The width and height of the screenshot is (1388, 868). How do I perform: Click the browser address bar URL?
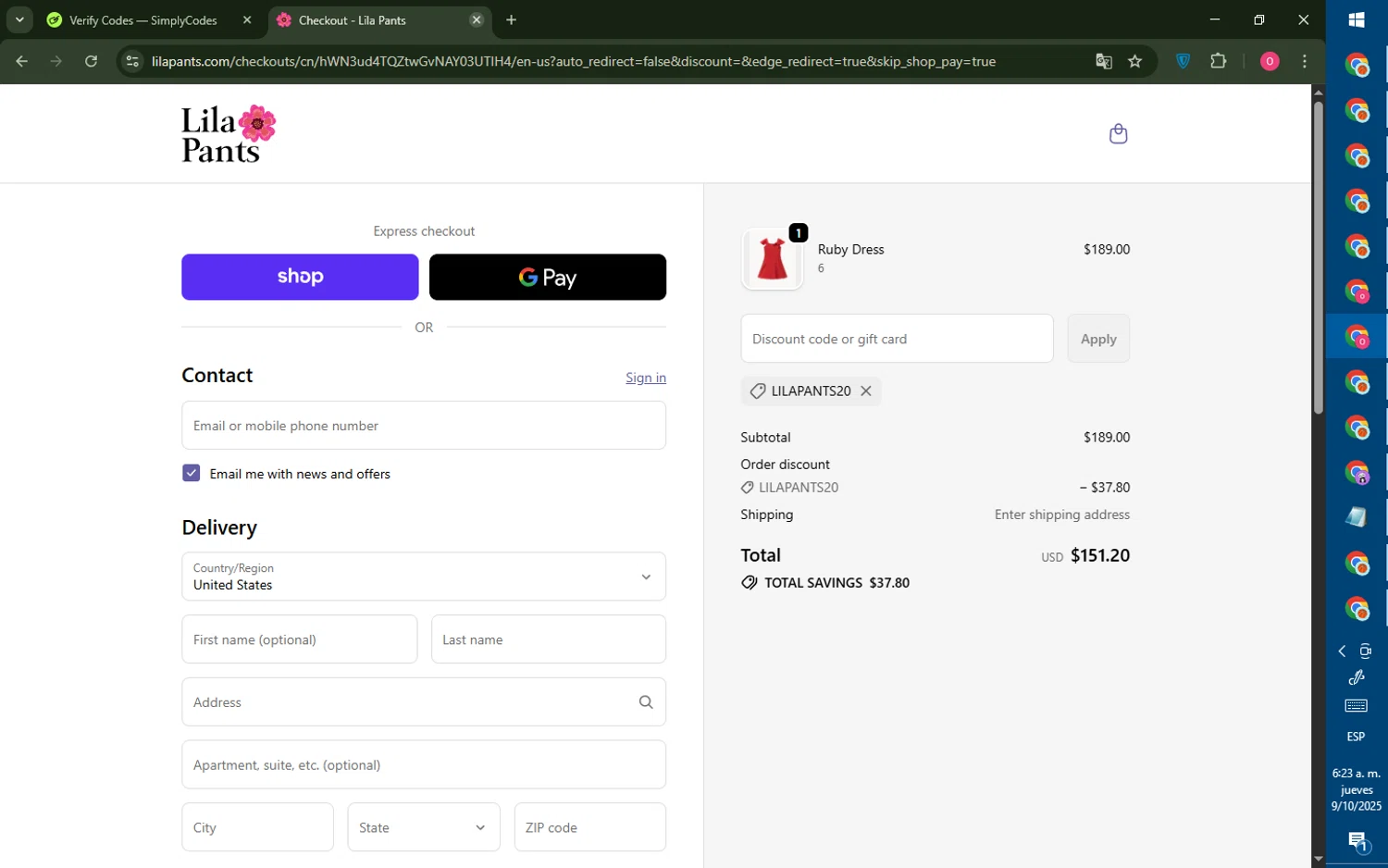tap(574, 61)
